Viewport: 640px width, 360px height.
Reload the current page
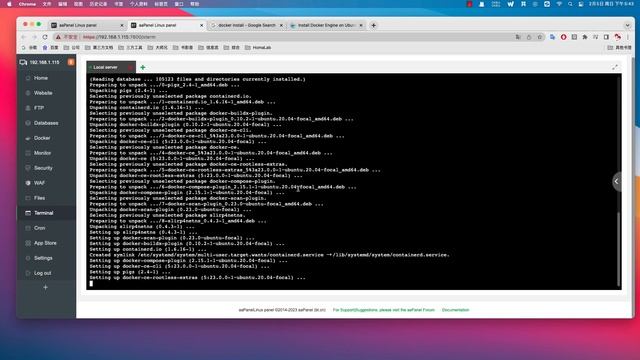coord(45,37)
